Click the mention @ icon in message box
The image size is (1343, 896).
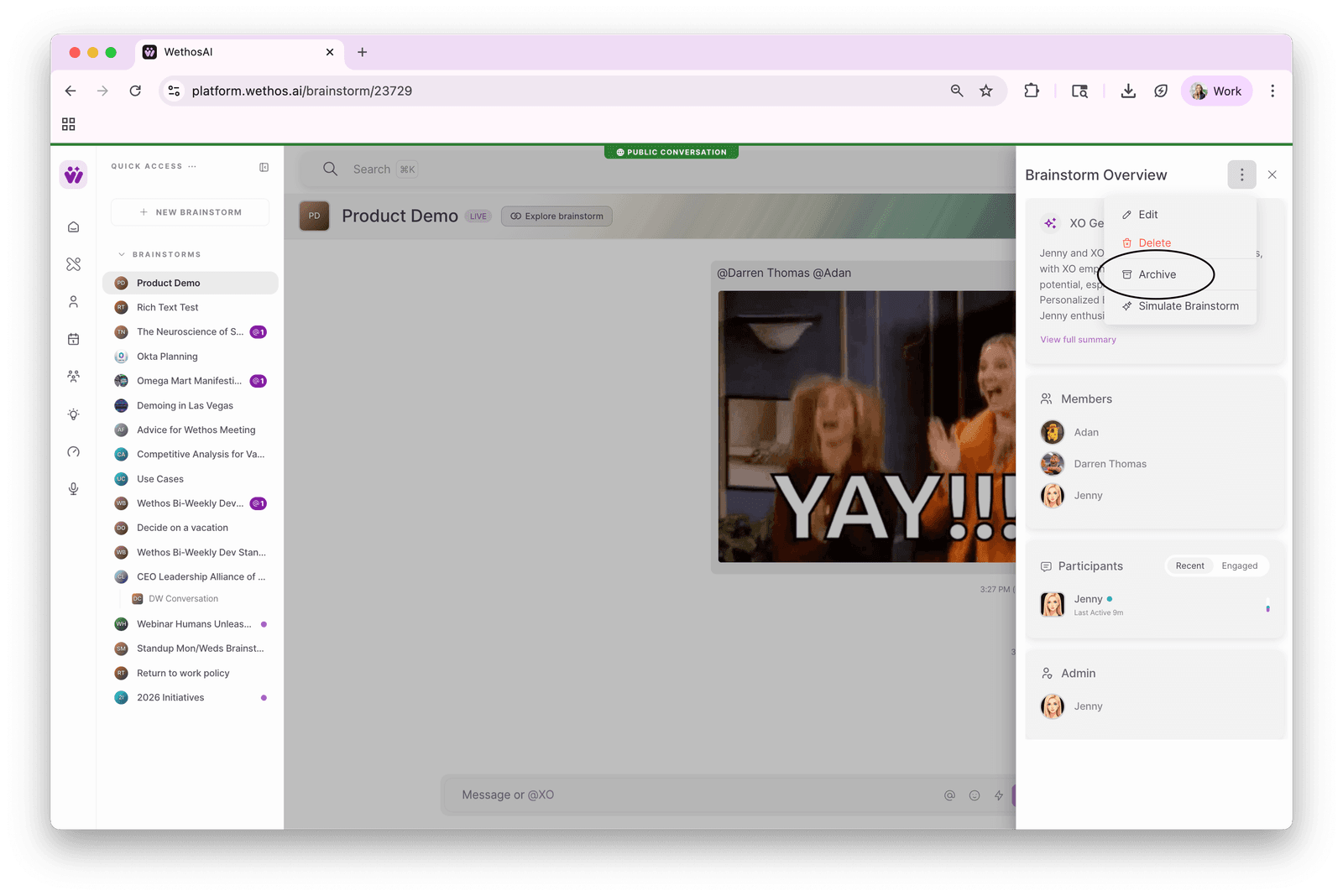pos(949,795)
